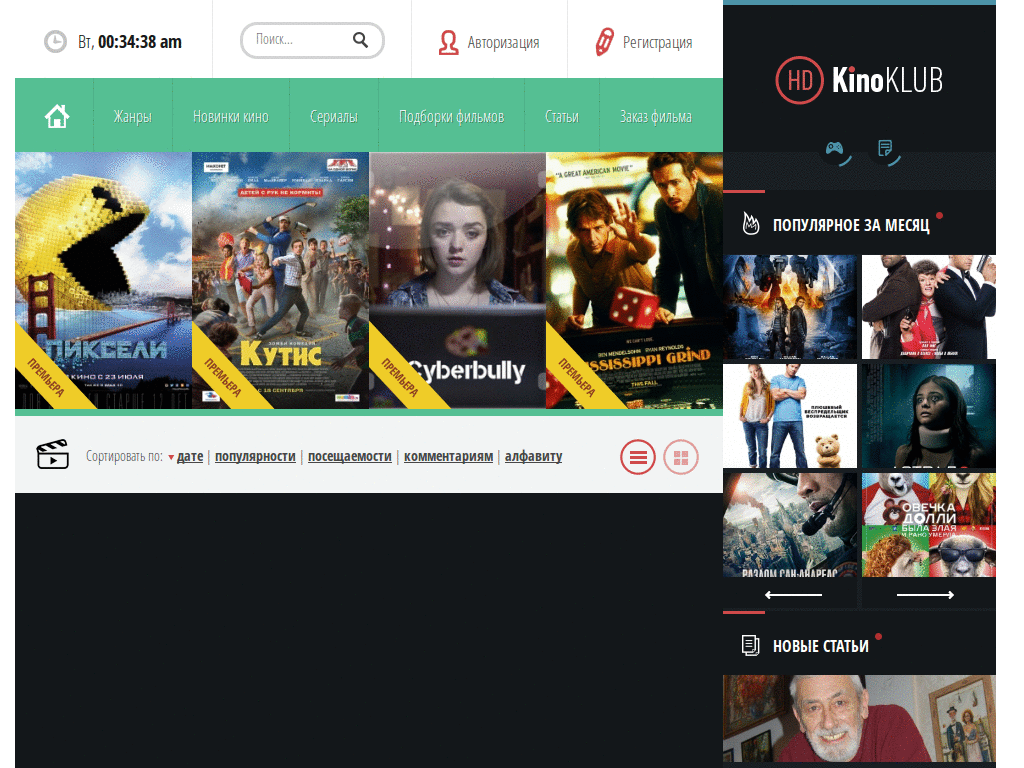Open Заказ фильма page
Image resolution: width=1024 pixels, height=768 pixels.
[656, 116]
